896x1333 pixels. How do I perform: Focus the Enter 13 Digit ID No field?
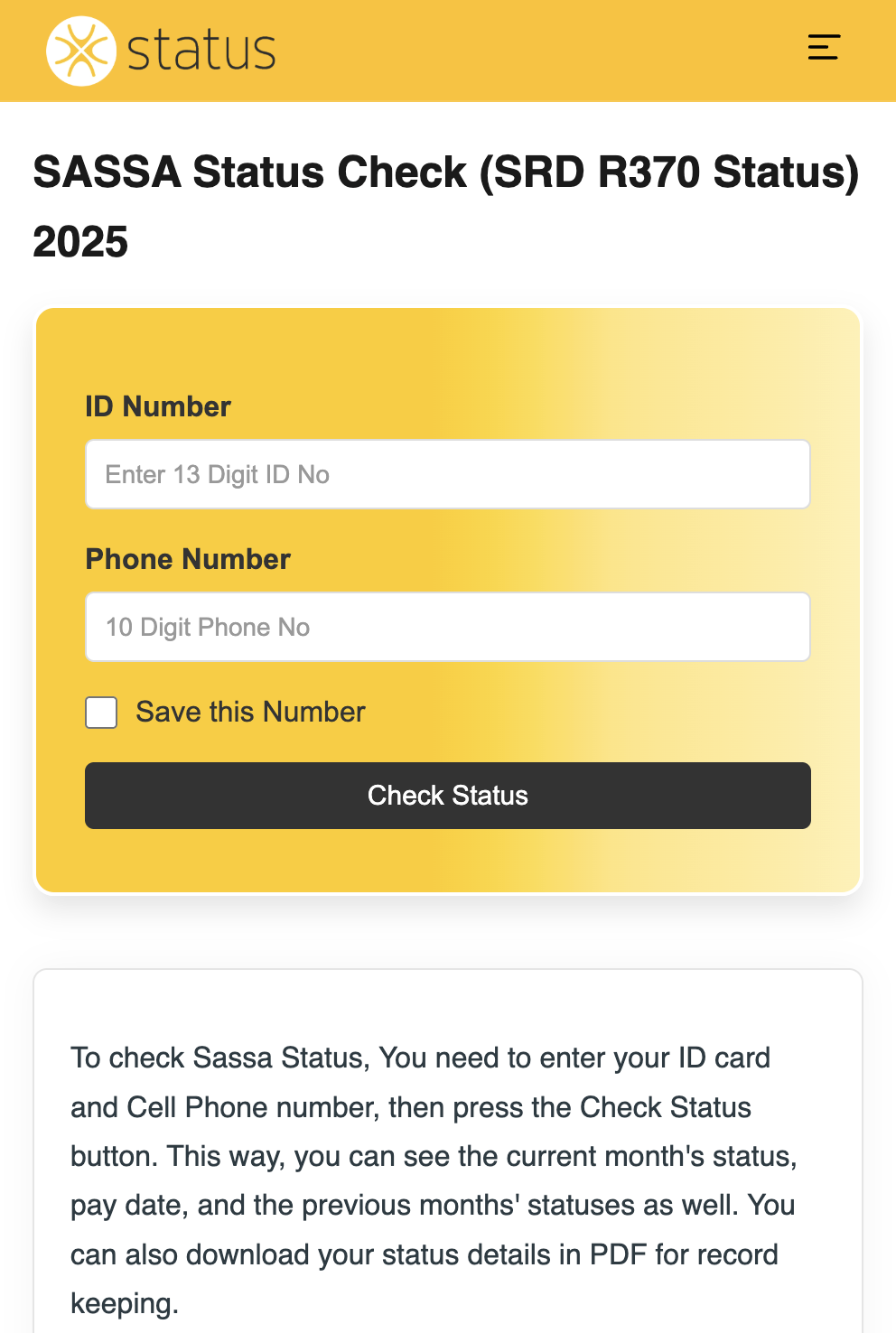click(448, 473)
